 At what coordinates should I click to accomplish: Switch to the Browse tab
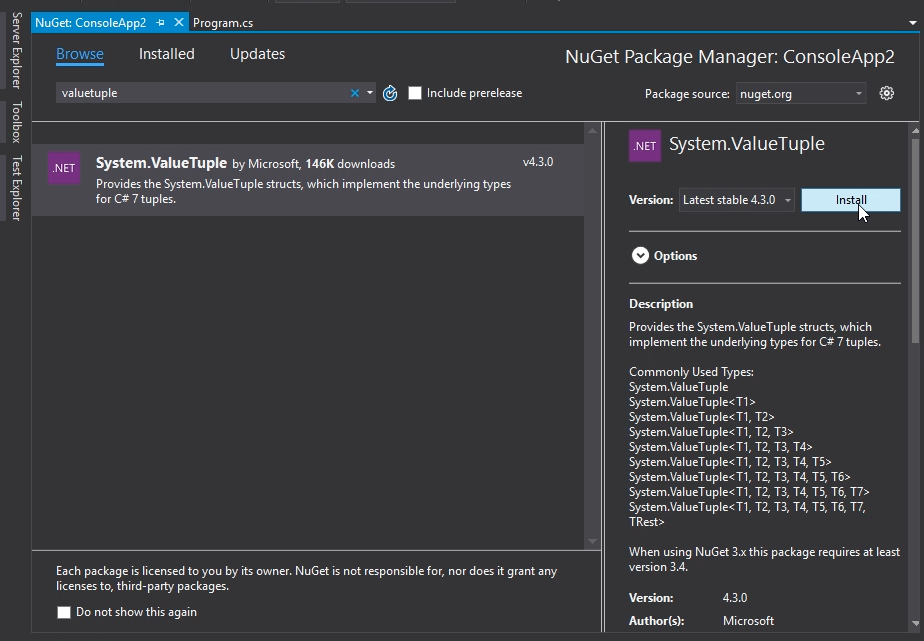(80, 54)
